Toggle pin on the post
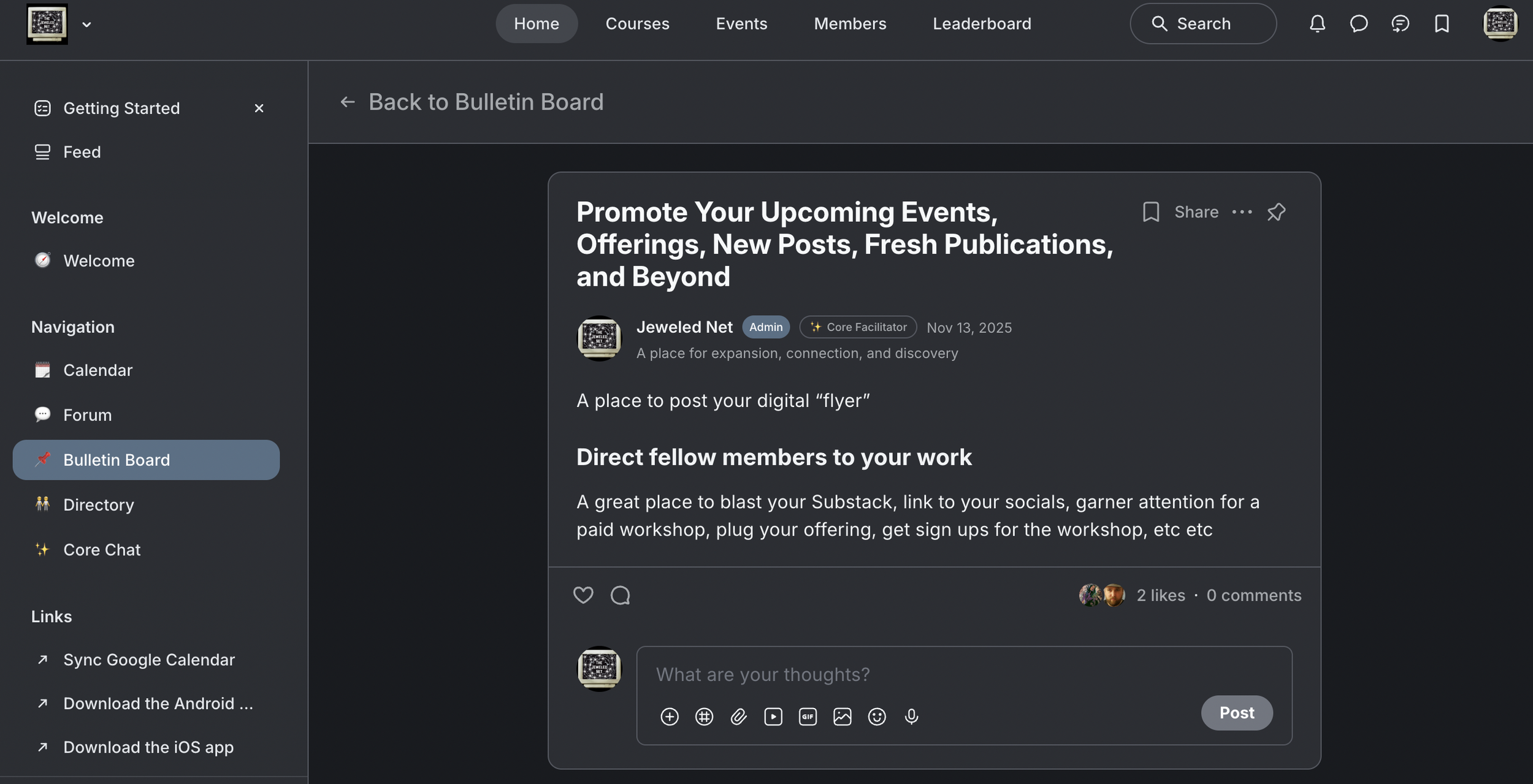Screen dimensions: 1533x784 pyautogui.click(x=1276, y=212)
